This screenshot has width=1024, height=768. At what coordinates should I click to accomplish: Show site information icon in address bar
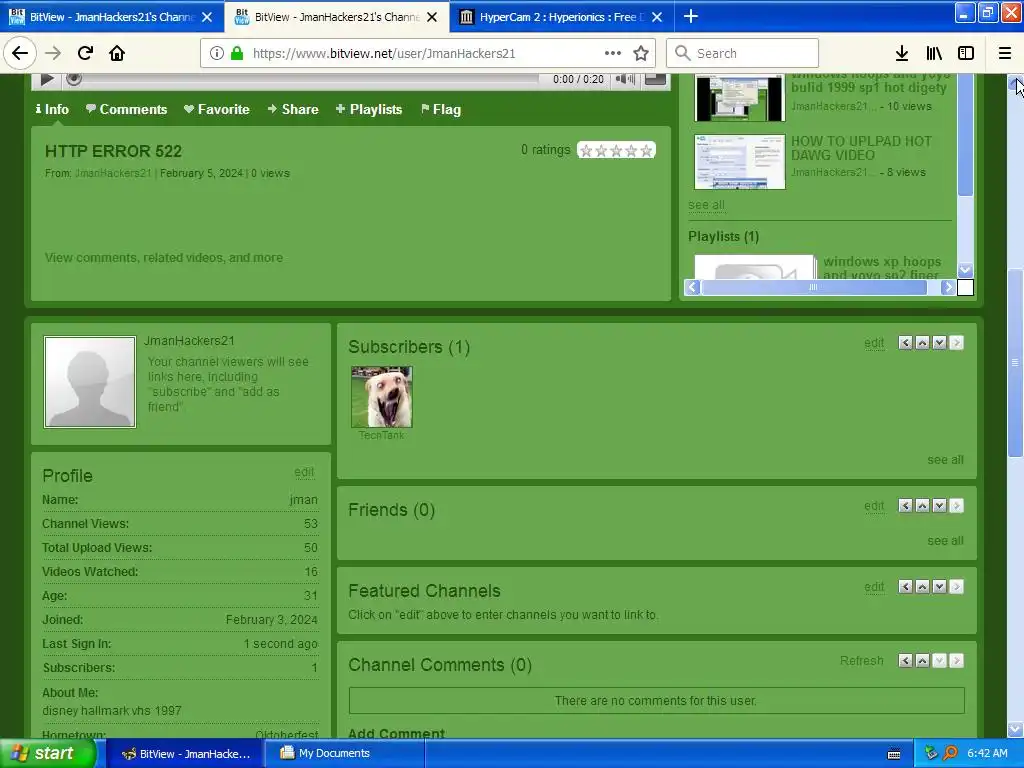coord(217,53)
